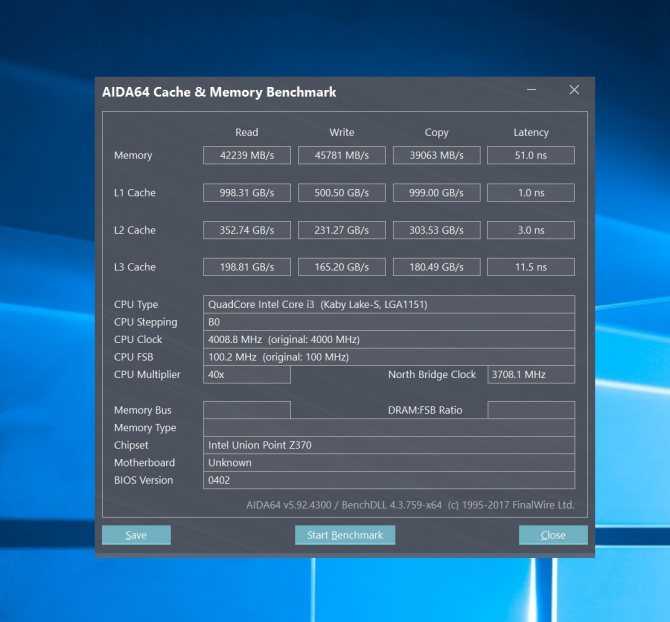Click the North Bridge Clock label
The image size is (670, 622).
432,375
